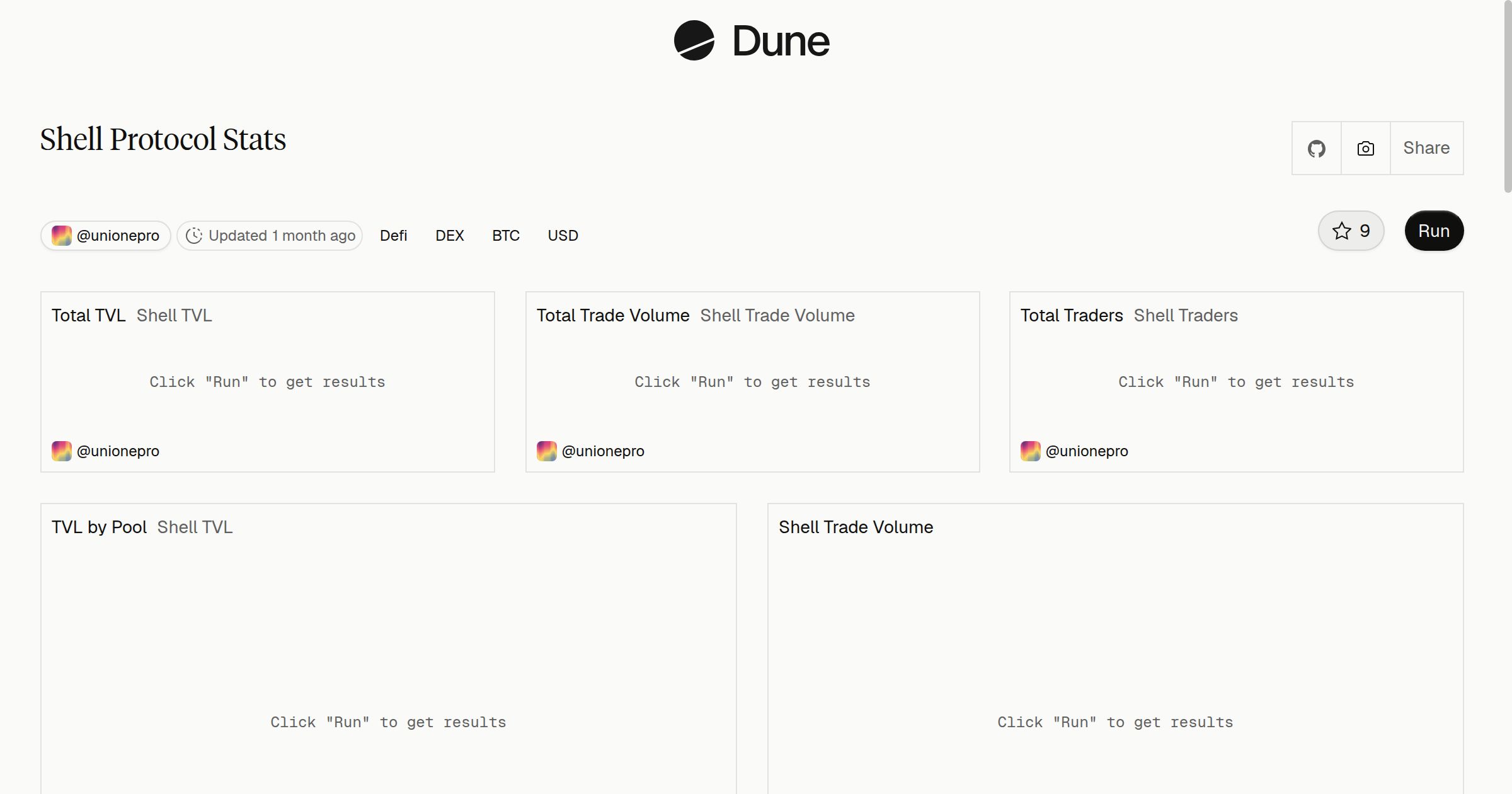Click the Share button

1426,148
